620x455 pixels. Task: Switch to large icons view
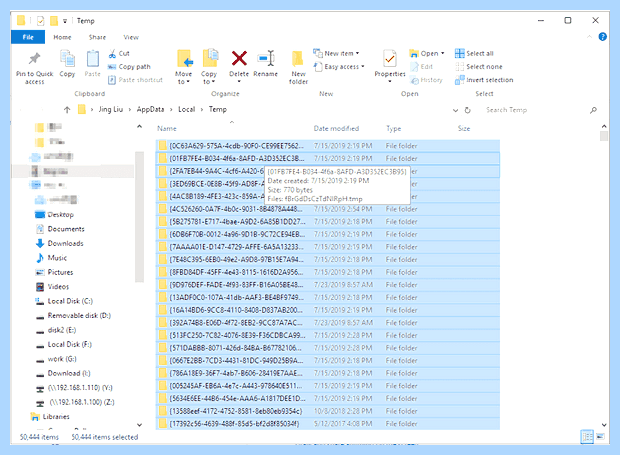pyautogui.click(x=600, y=437)
